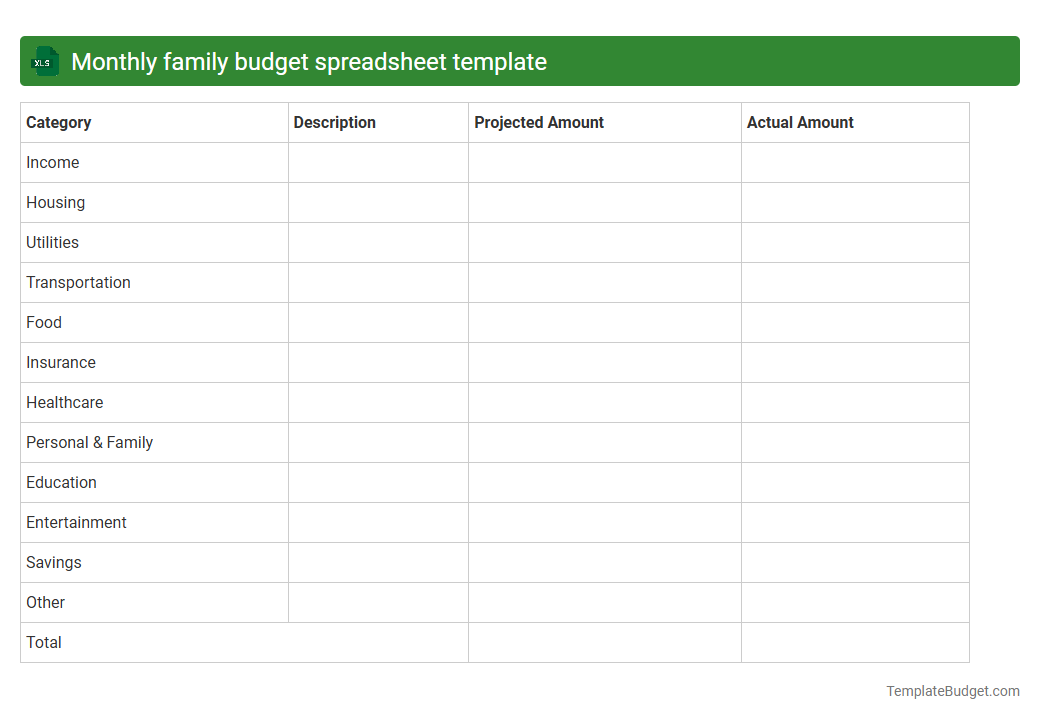This screenshot has height=720, width=1040.
Task: Select the Personal & Family category
Action: click(x=89, y=442)
